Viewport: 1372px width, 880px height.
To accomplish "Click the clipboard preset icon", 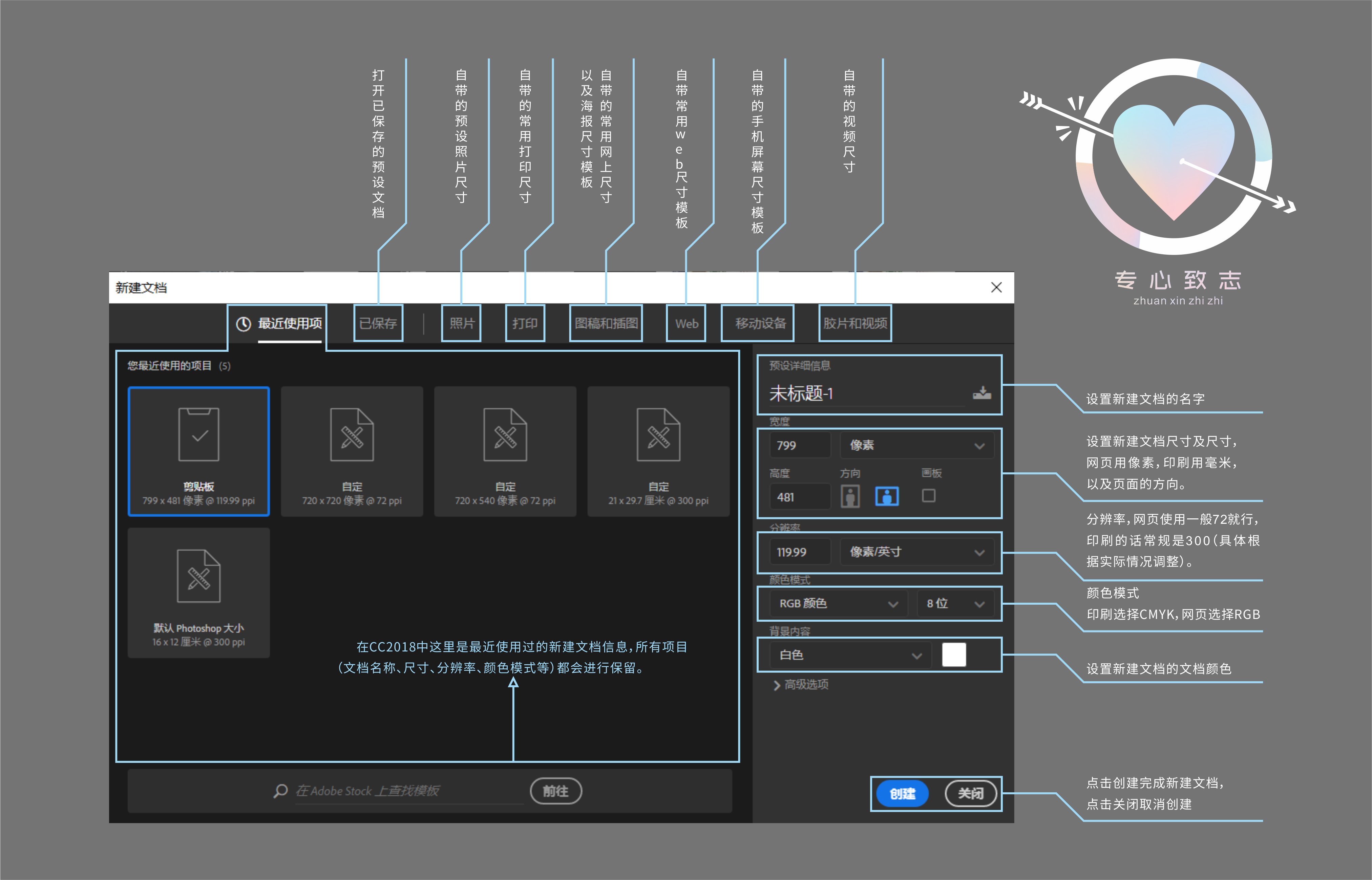I will pos(198,434).
